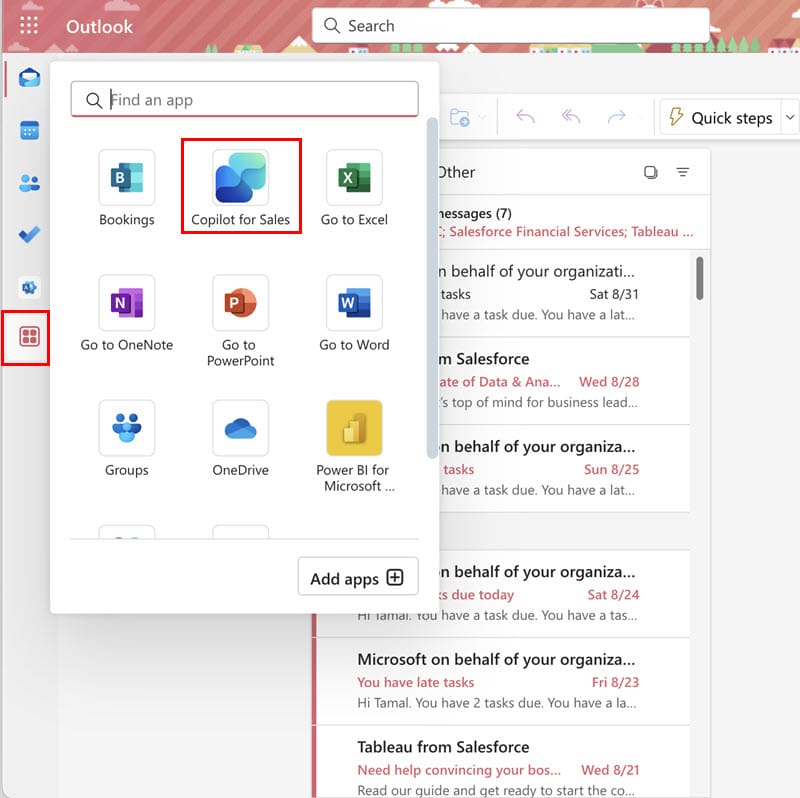Open Go to Excel app
This screenshot has height=798, width=800.
coord(354,188)
